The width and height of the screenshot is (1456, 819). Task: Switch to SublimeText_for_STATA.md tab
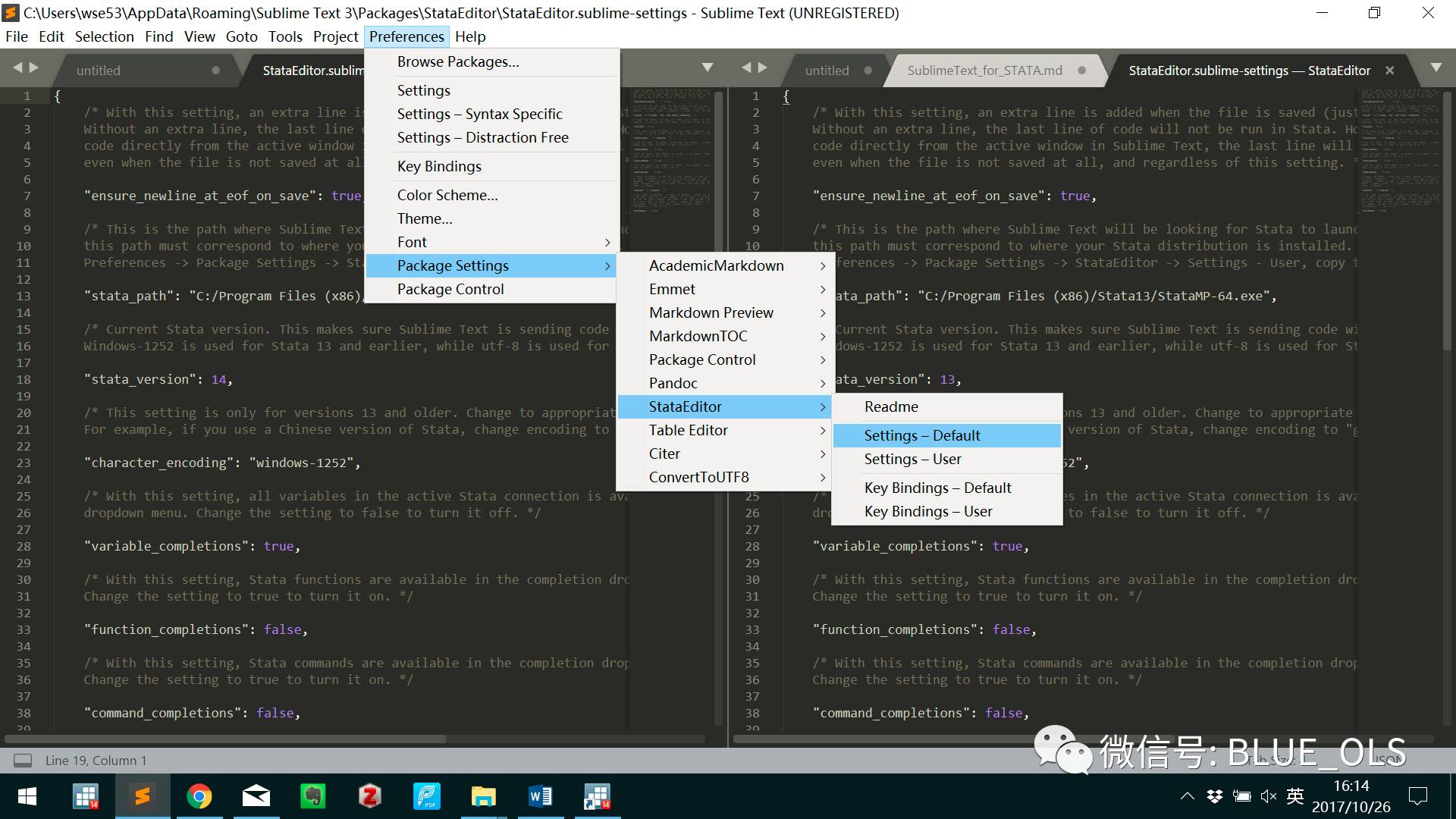click(995, 70)
